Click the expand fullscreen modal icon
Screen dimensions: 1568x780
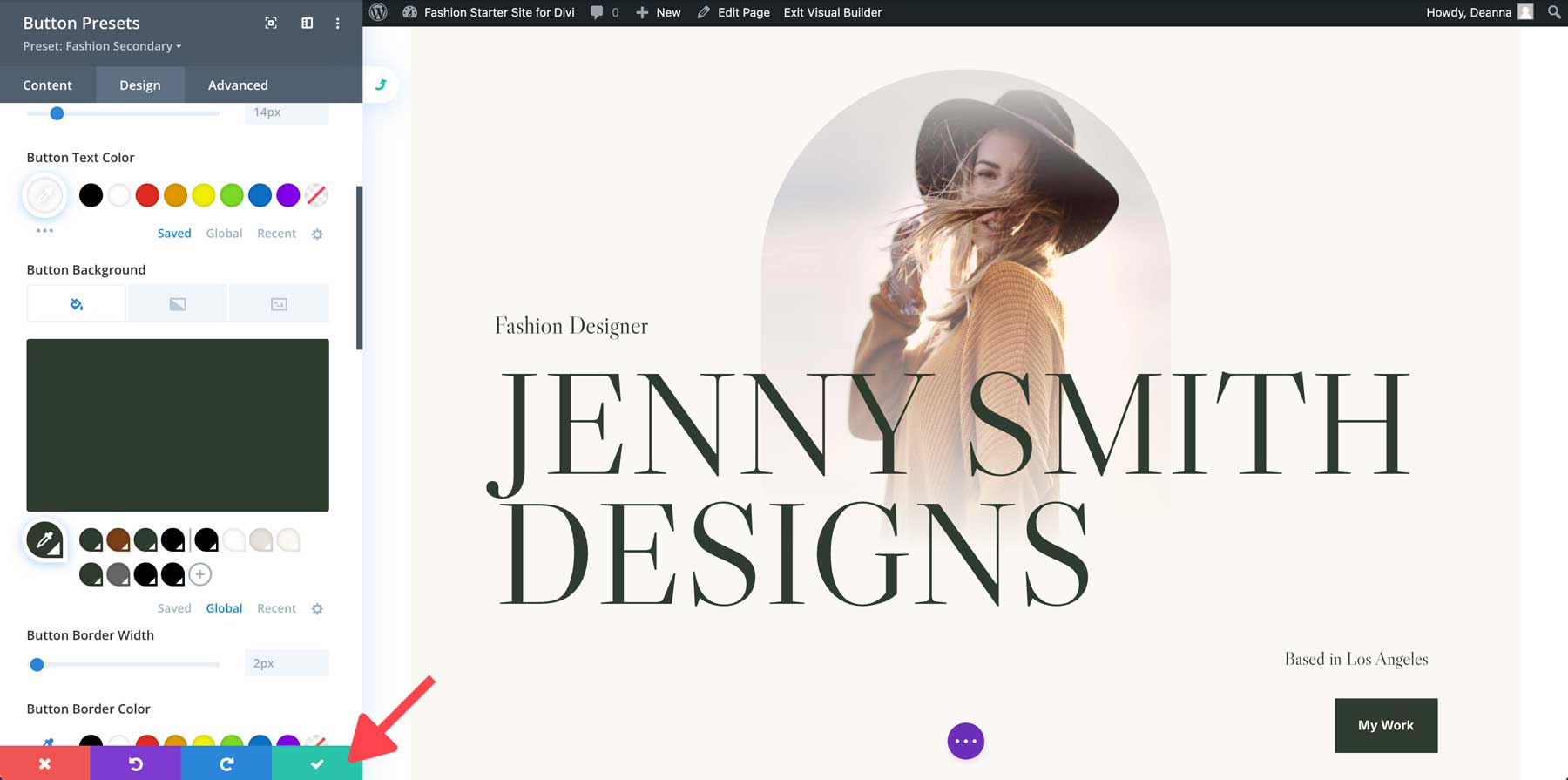click(271, 24)
